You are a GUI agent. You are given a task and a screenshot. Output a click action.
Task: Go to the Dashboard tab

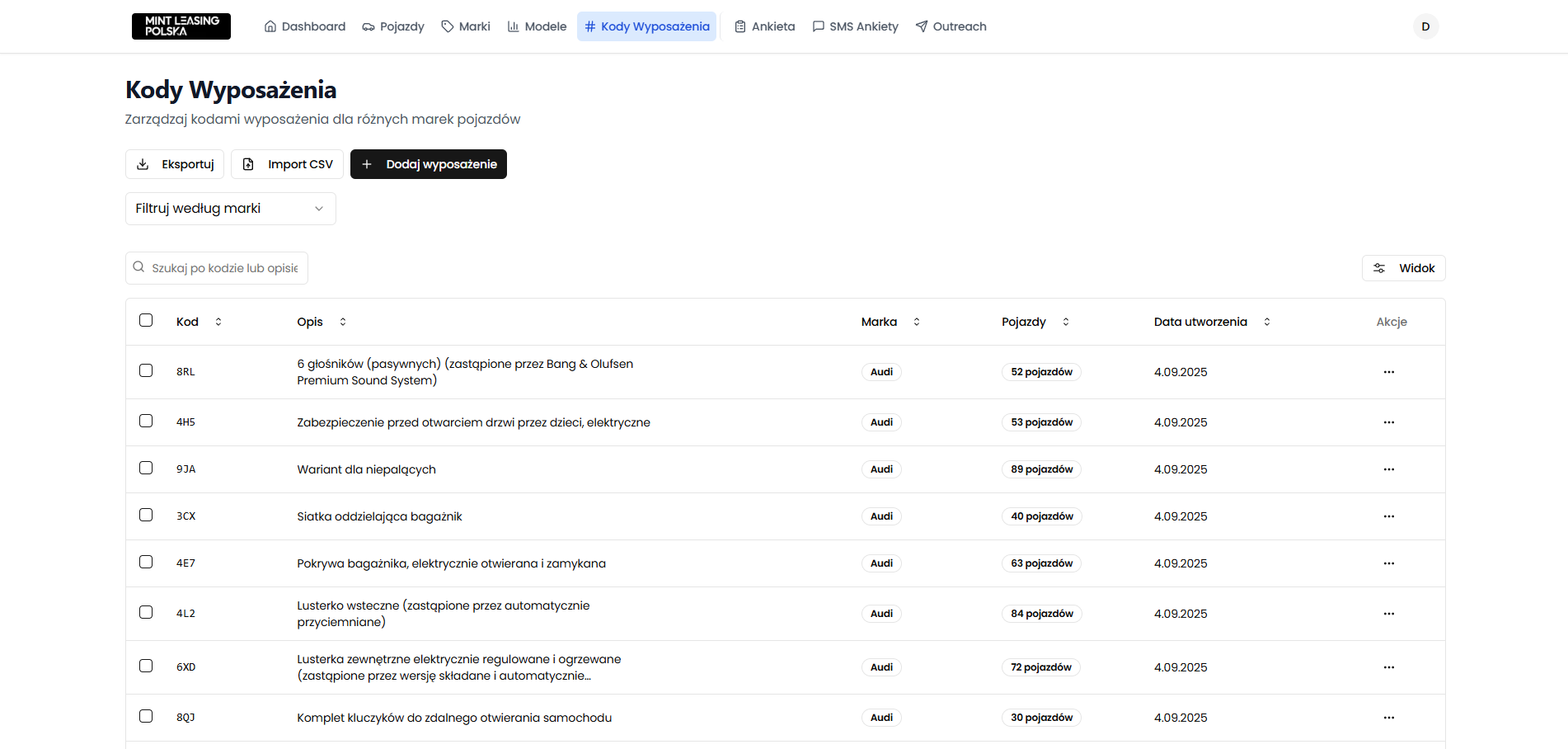tap(305, 26)
